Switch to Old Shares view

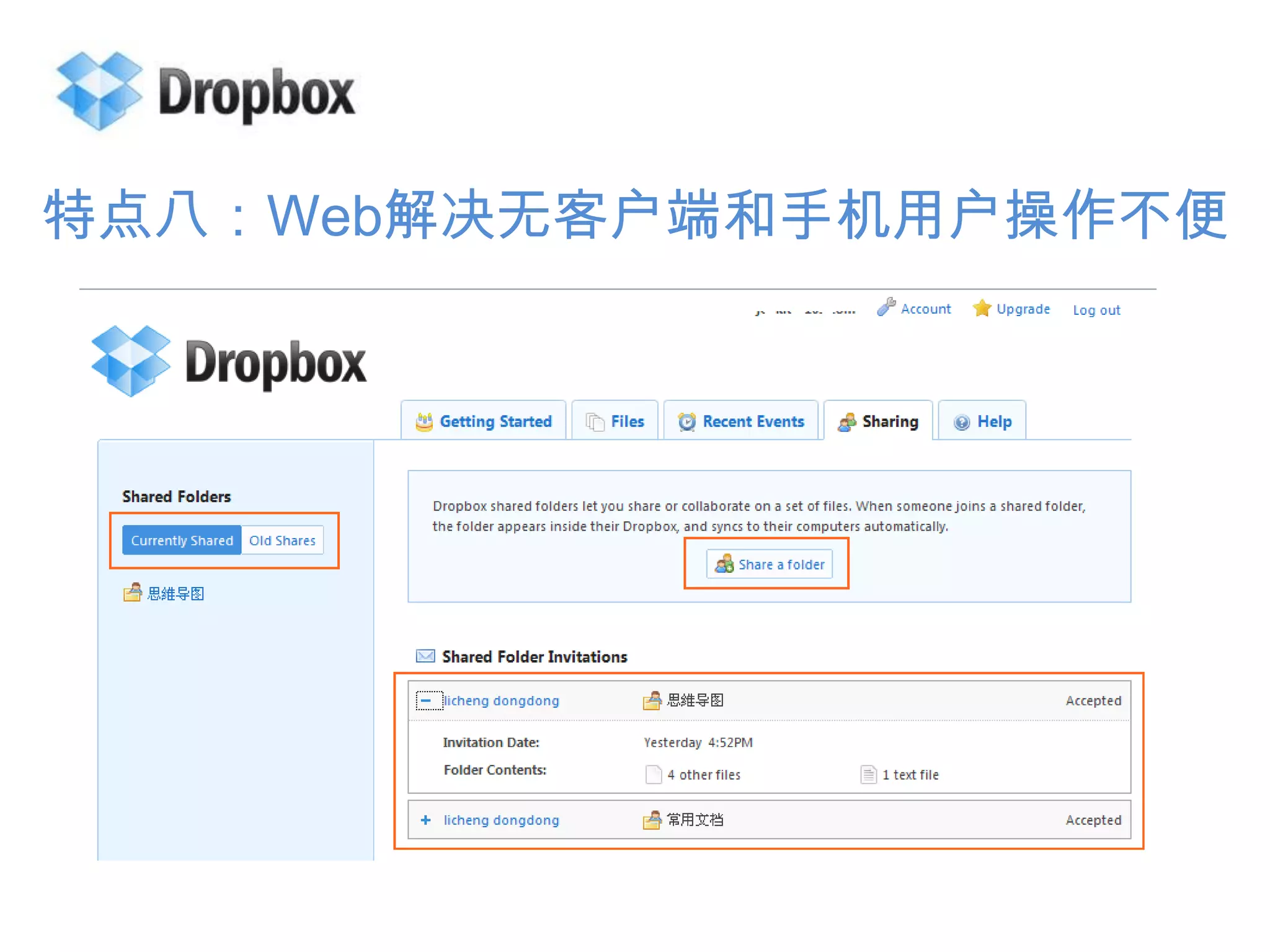[x=282, y=540]
